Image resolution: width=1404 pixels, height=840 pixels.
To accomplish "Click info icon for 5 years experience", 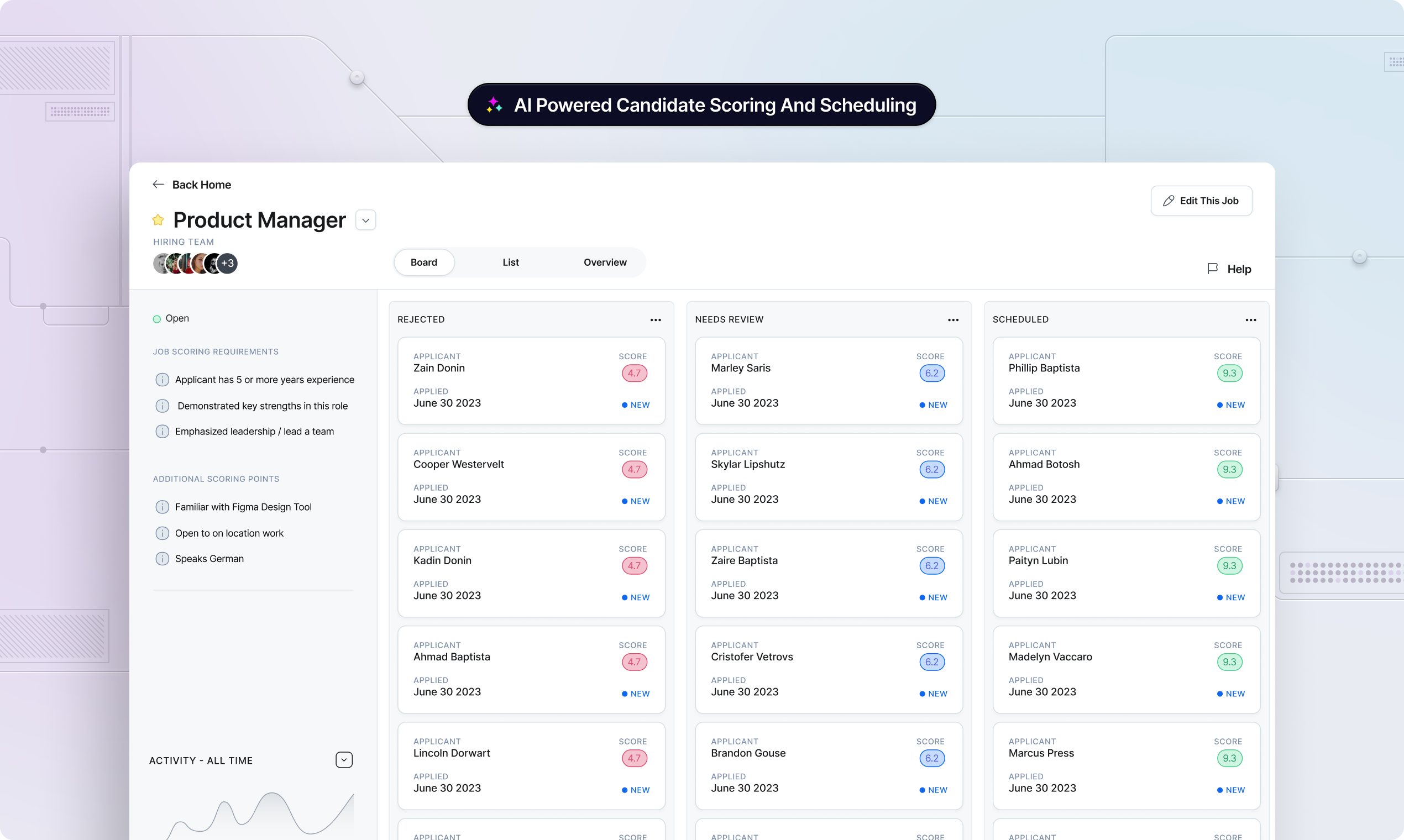I will click(162, 379).
